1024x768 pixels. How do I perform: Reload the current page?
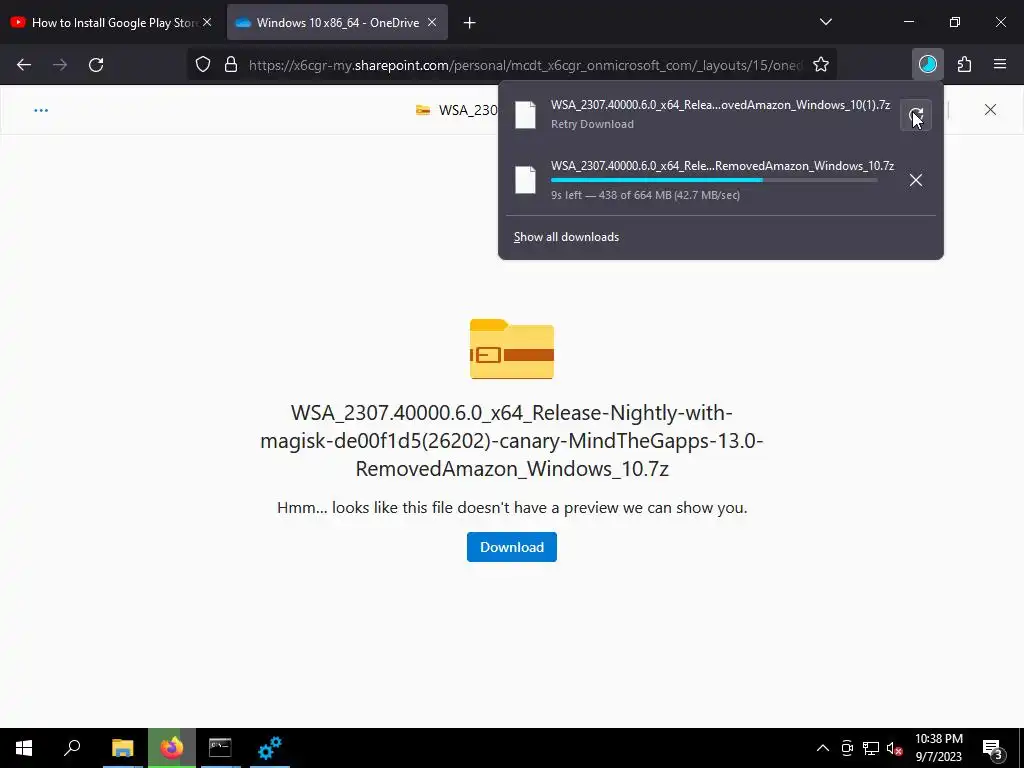(96, 65)
